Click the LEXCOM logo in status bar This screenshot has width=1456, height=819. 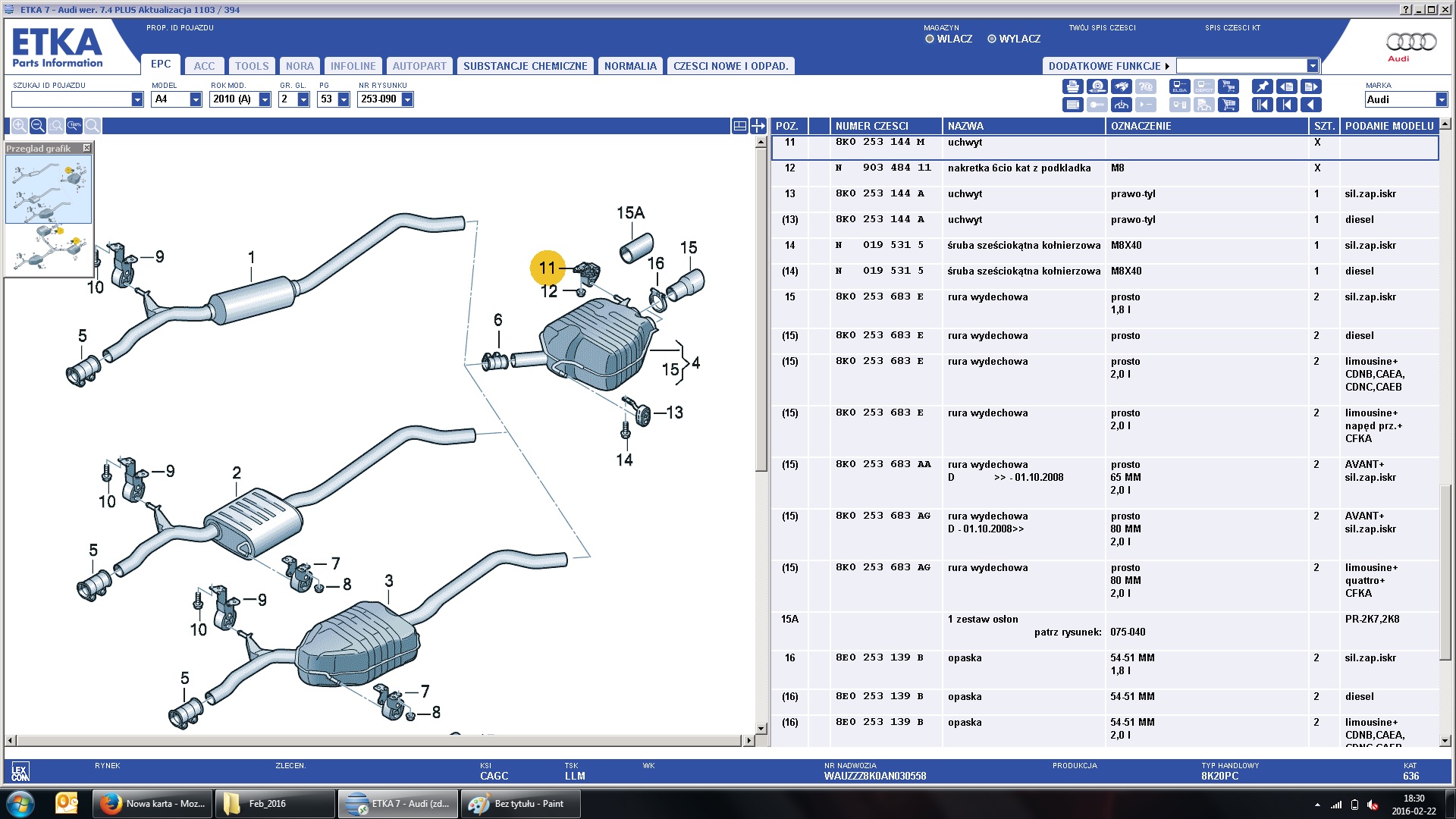[x=20, y=772]
